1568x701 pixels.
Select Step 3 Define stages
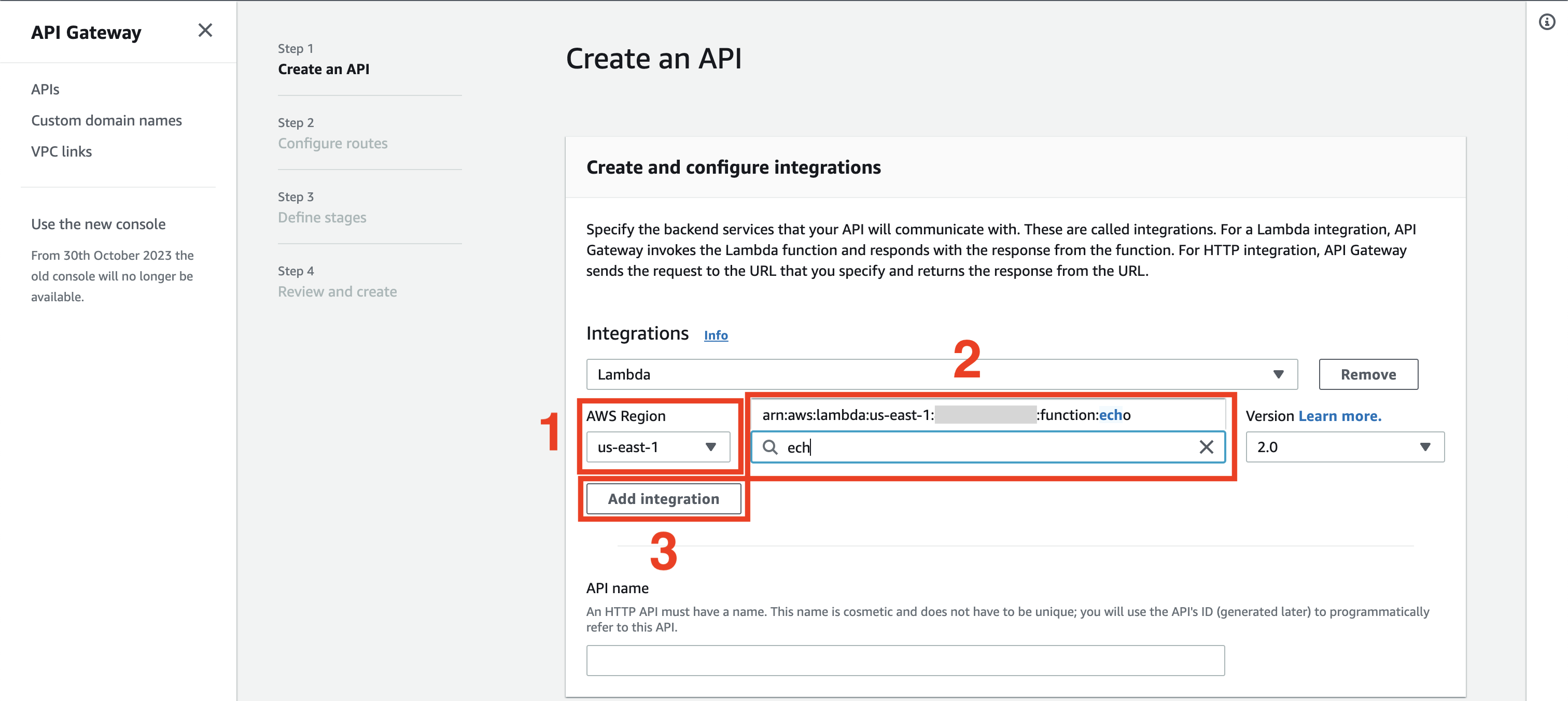tap(322, 217)
